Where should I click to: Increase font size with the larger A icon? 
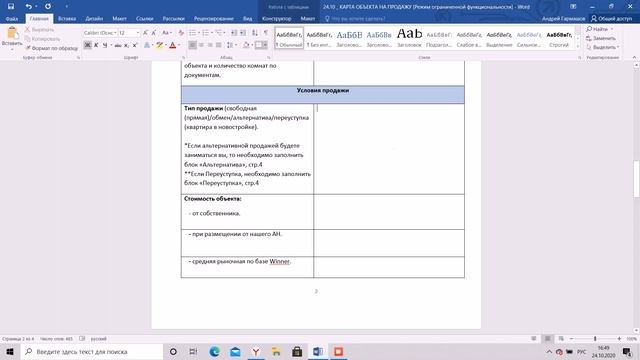(x=145, y=33)
